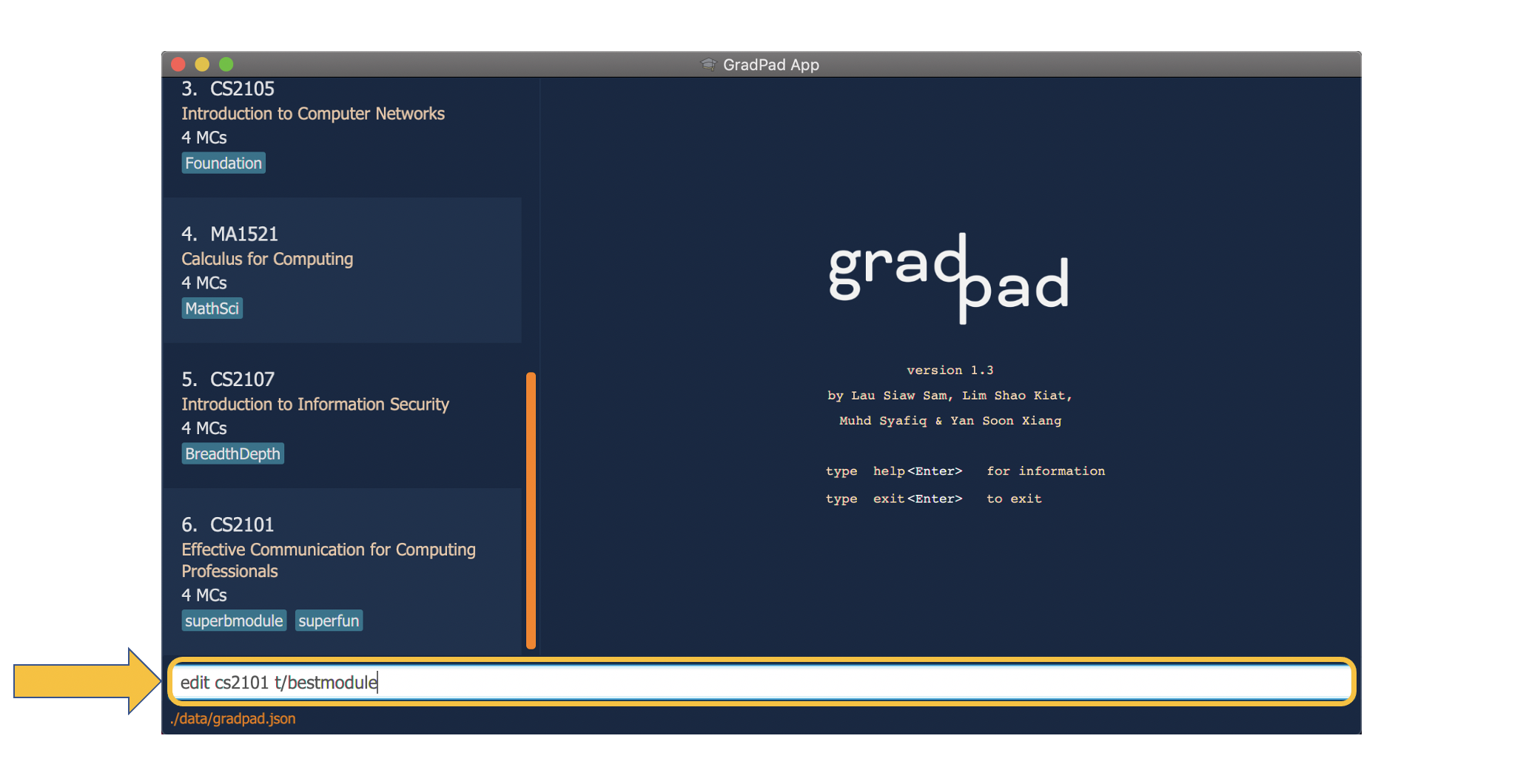Click the MathSci tag

pos(212,308)
